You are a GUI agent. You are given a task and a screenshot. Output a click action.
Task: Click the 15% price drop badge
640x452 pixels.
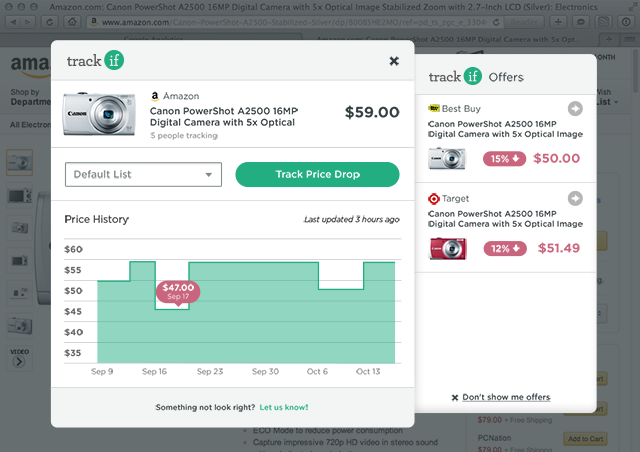click(x=504, y=158)
